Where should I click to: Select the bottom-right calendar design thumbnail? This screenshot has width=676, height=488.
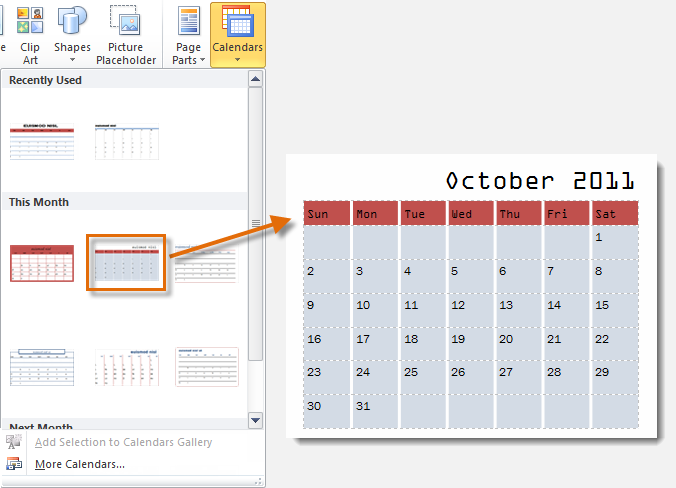(207, 366)
